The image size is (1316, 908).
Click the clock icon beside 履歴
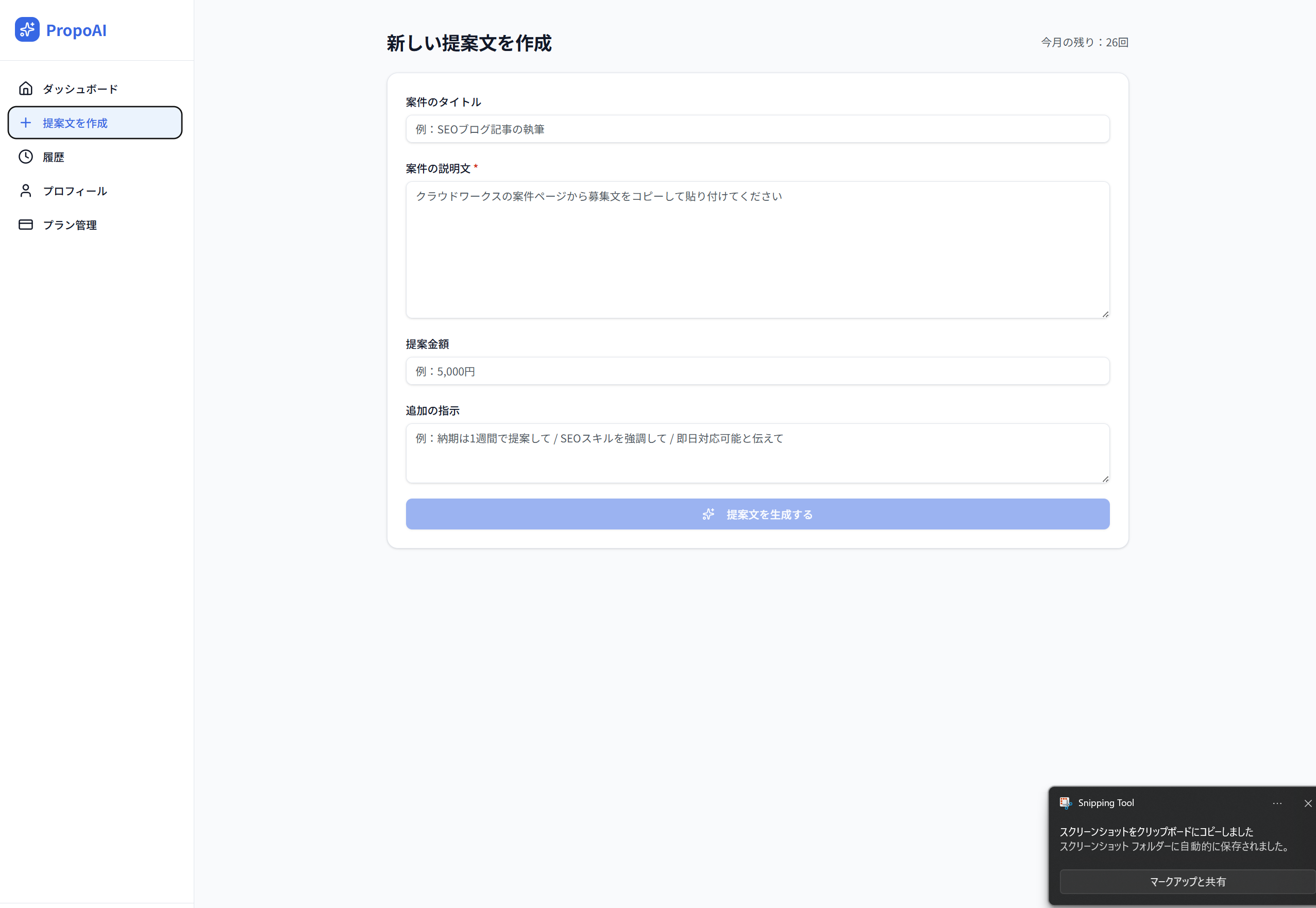pyautogui.click(x=26, y=157)
